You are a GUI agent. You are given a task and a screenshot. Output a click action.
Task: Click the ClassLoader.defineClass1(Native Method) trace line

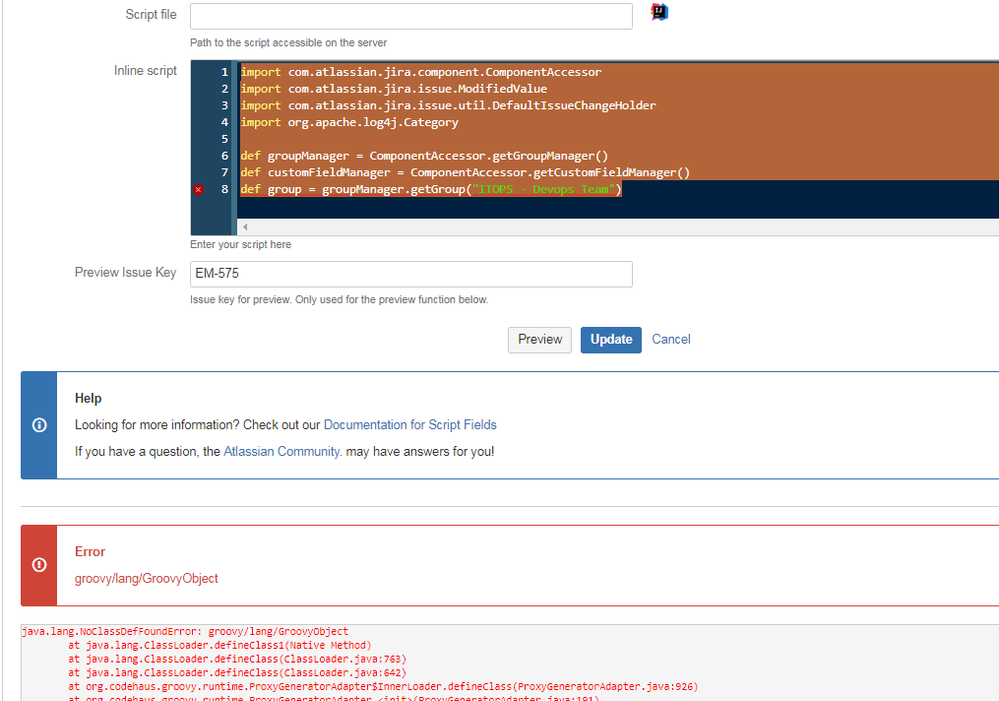click(x=220, y=645)
